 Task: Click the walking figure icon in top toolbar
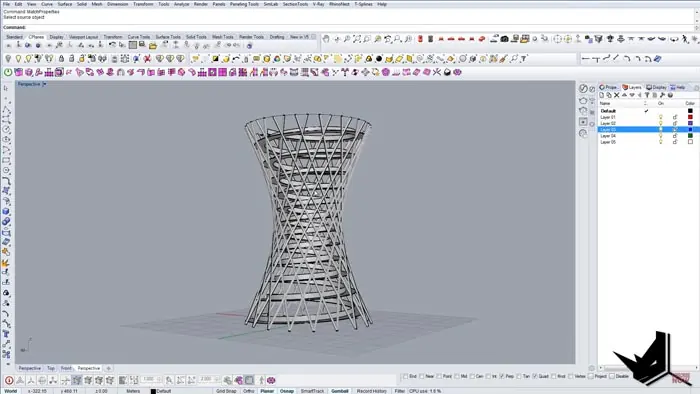point(685,39)
